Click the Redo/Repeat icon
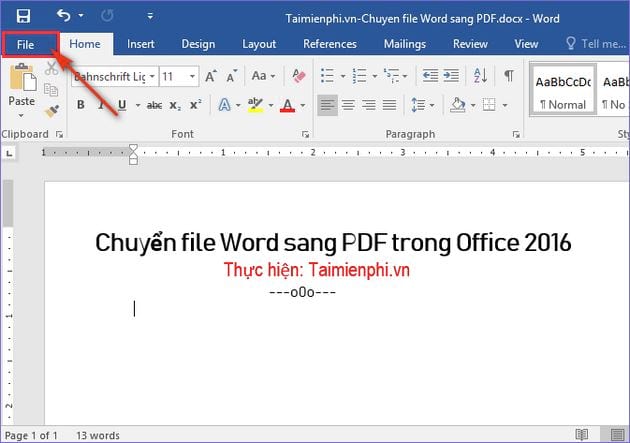The image size is (630, 443). click(x=107, y=16)
